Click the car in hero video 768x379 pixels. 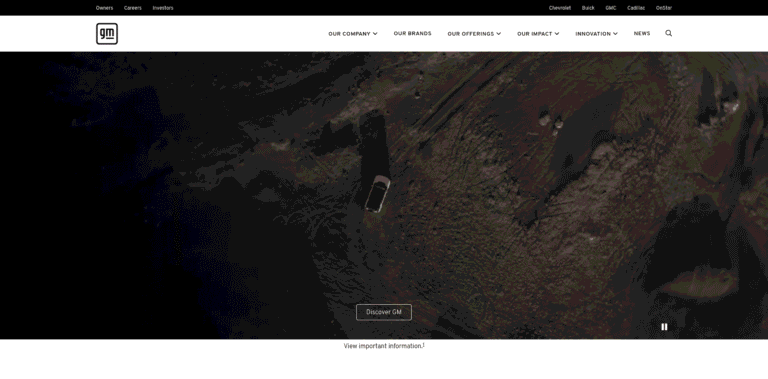pyautogui.click(x=377, y=194)
